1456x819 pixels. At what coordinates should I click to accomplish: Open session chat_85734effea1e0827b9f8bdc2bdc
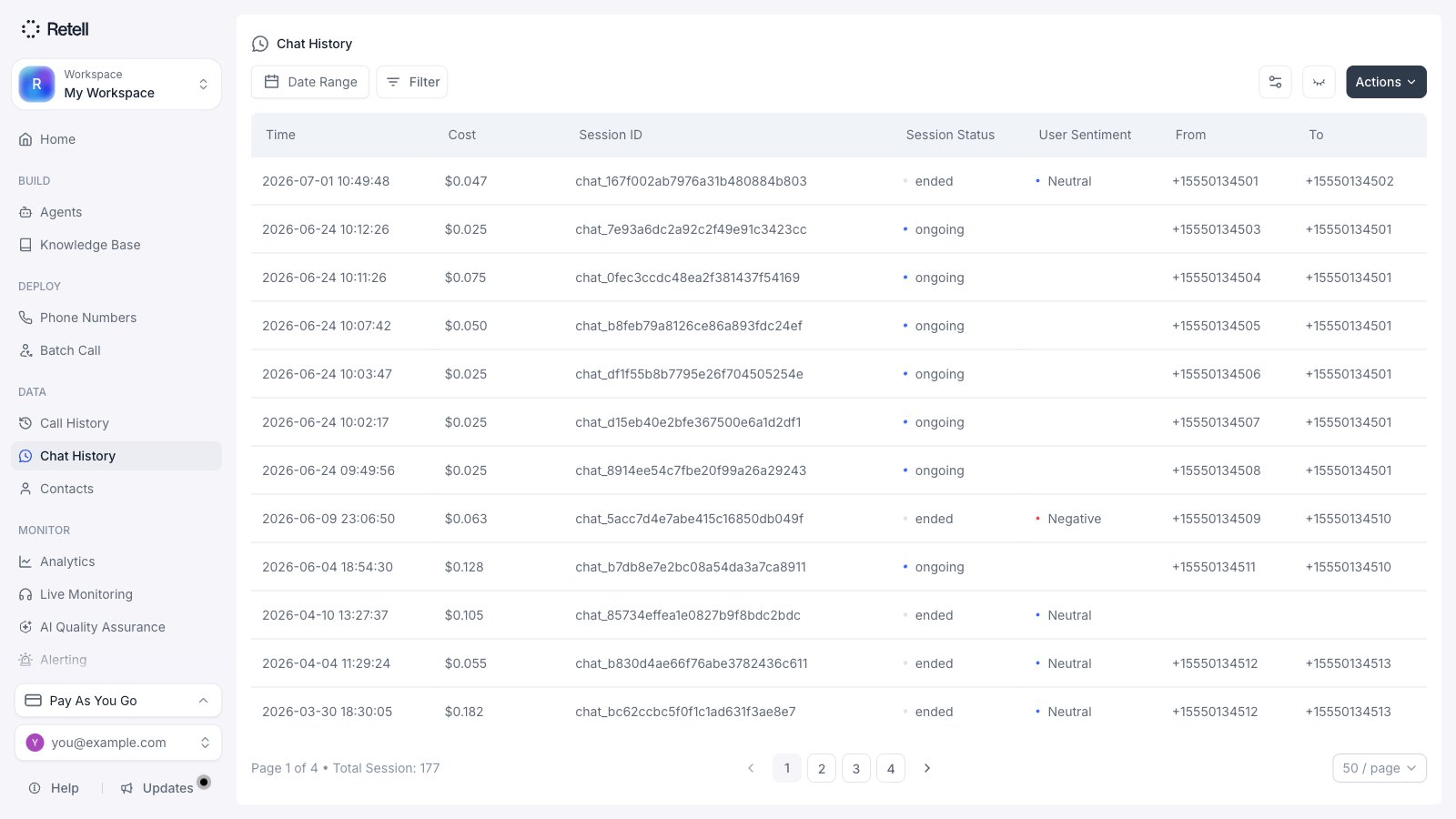pos(688,615)
